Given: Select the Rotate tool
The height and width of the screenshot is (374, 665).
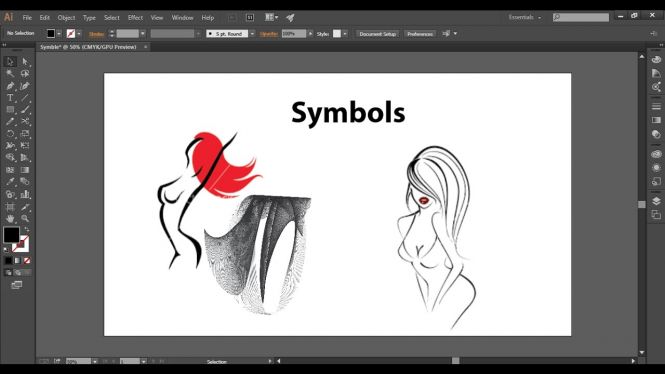Looking at the screenshot, I should coord(10,134).
